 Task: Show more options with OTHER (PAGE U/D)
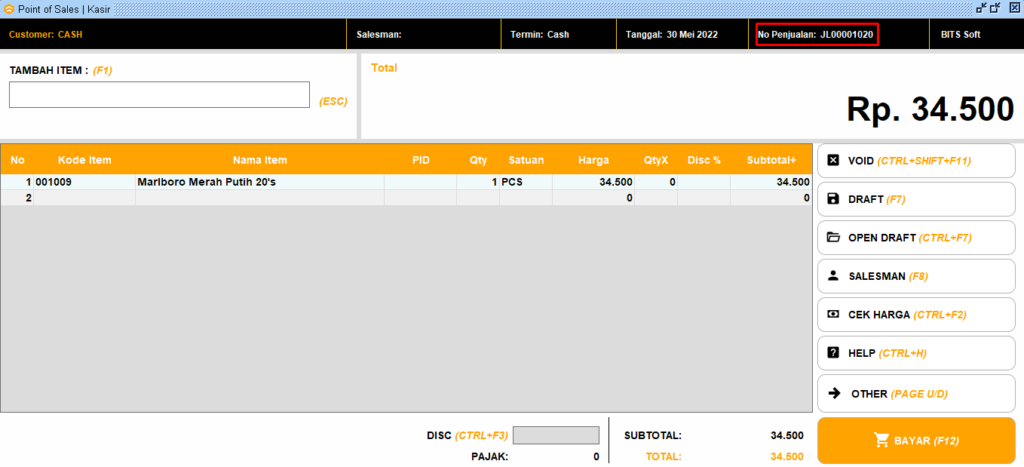[x=916, y=393]
